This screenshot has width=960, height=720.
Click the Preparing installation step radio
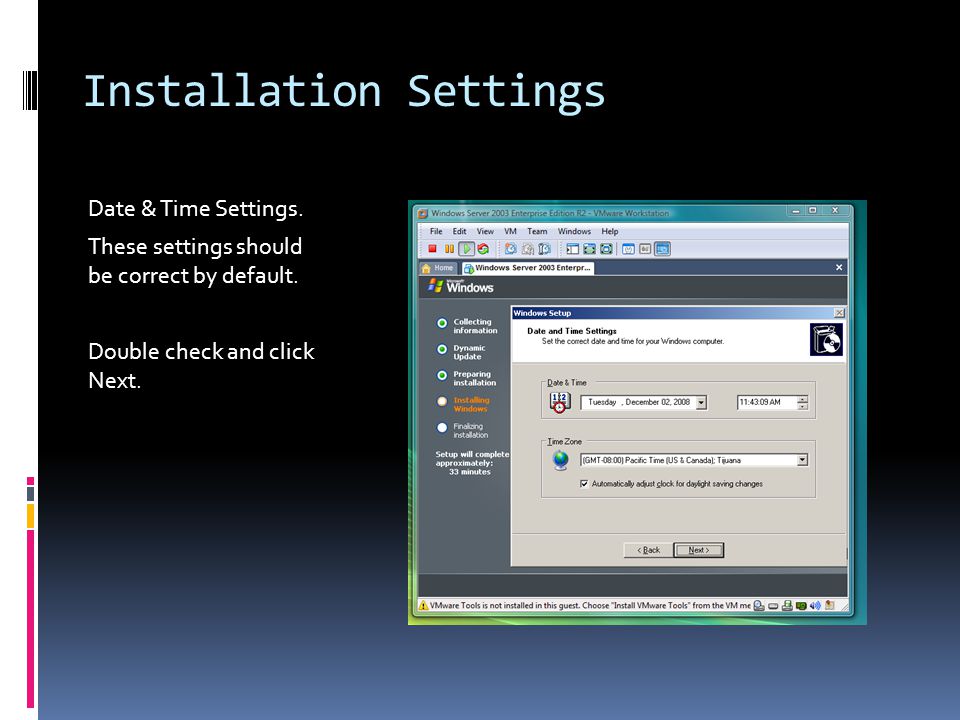(x=442, y=376)
